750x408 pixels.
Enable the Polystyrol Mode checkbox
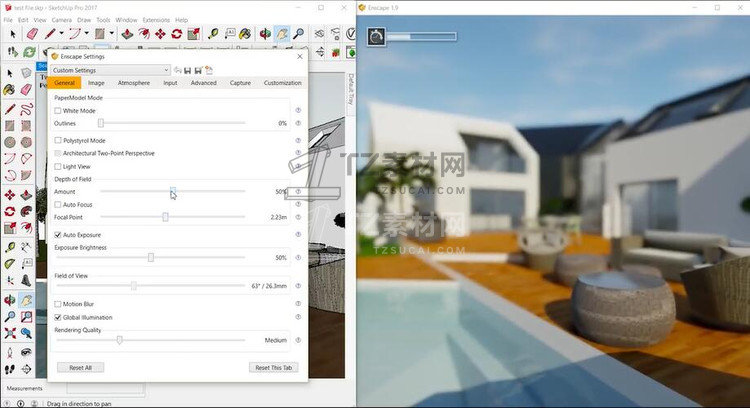click(x=58, y=140)
